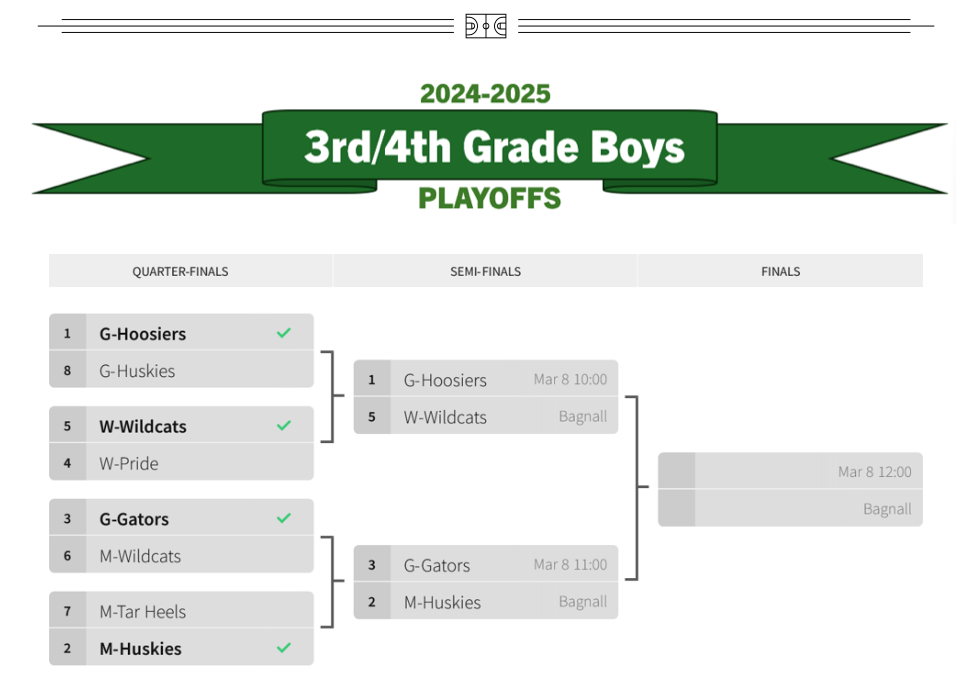Click the green checkmark beside W-Wildcats
The image size is (975, 699).
(284, 426)
